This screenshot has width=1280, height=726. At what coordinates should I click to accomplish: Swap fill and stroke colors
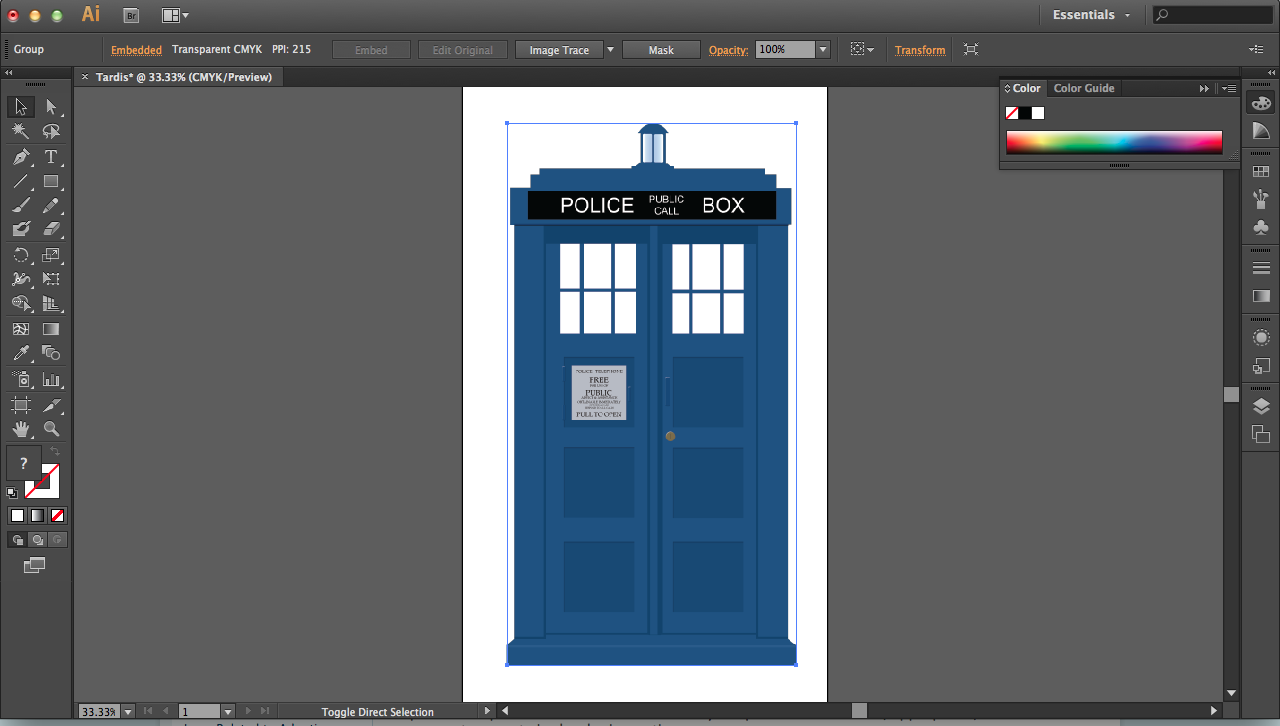(x=54, y=452)
